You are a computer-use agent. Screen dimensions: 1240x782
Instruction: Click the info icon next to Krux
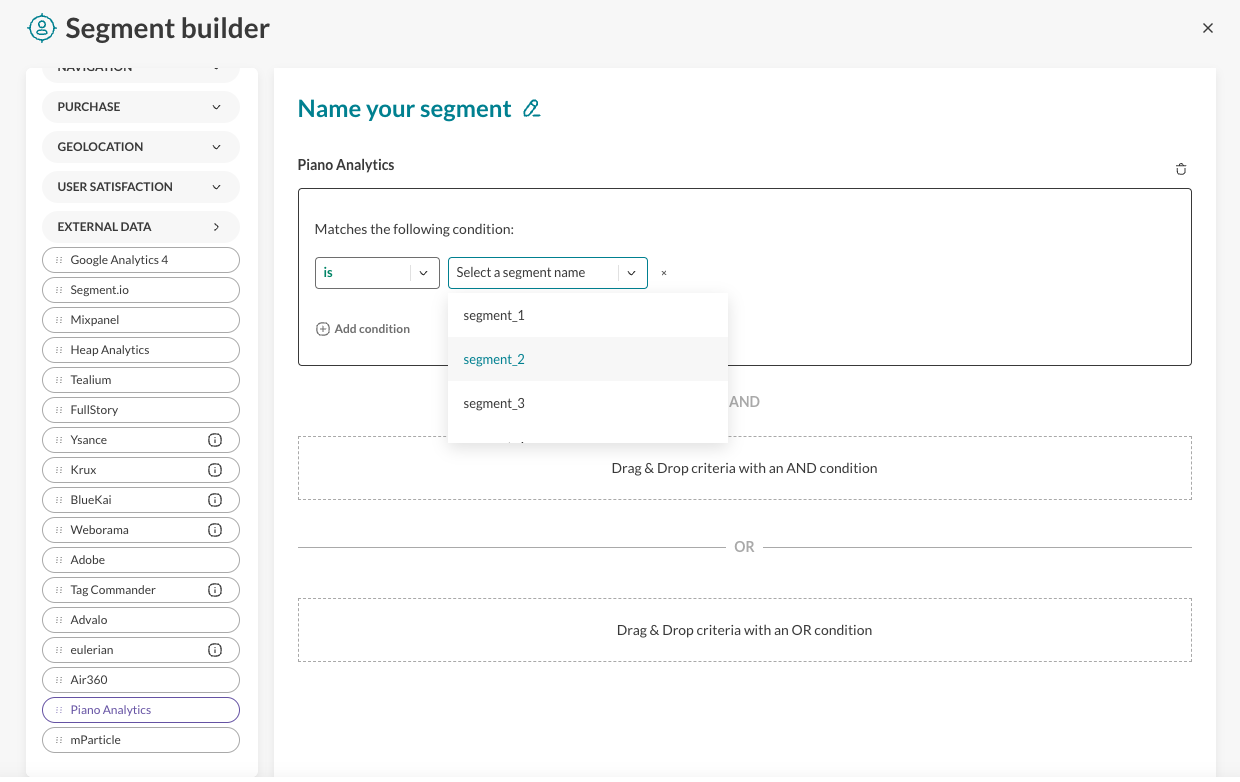(214, 470)
